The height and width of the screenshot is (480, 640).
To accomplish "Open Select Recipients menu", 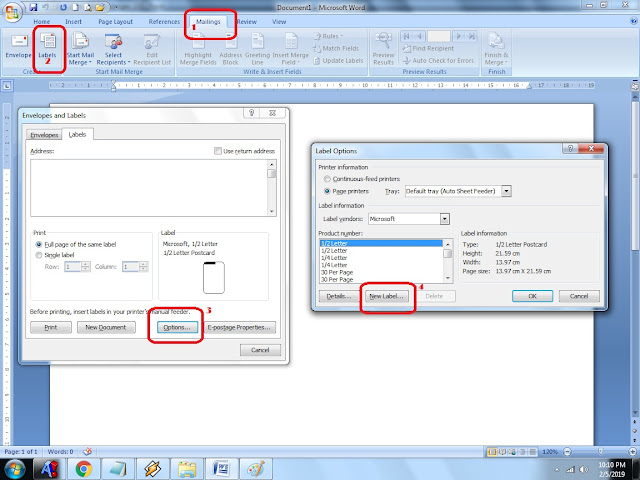I will 113,49.
